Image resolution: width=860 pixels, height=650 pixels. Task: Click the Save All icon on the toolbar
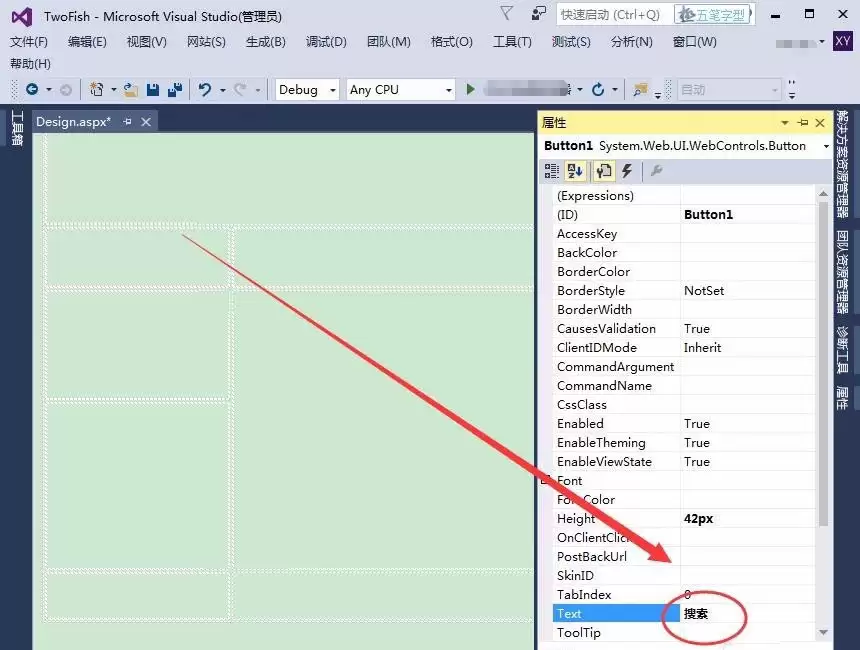point(175,90)
